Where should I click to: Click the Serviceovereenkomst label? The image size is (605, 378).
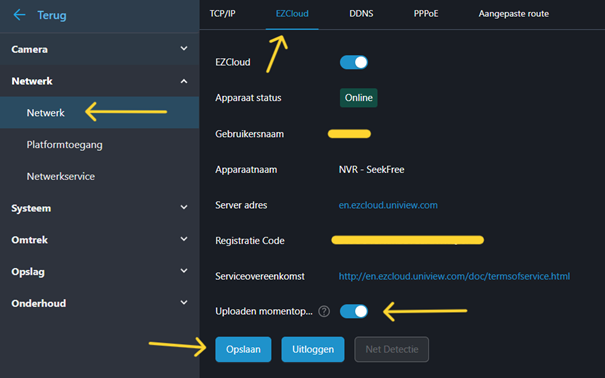tap(260, 276)
